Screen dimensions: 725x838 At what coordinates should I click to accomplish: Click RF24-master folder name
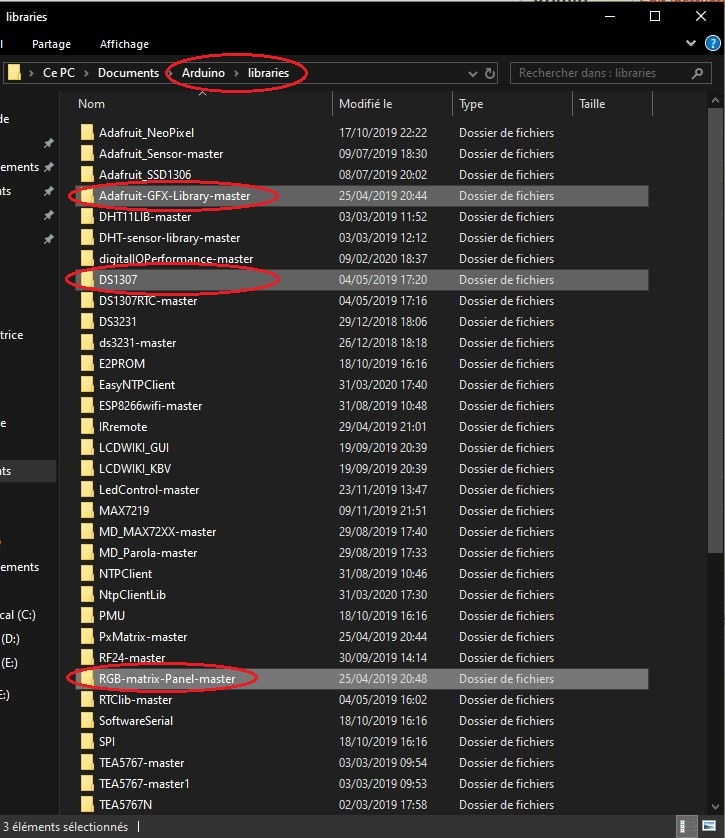(x=132, y=657)
